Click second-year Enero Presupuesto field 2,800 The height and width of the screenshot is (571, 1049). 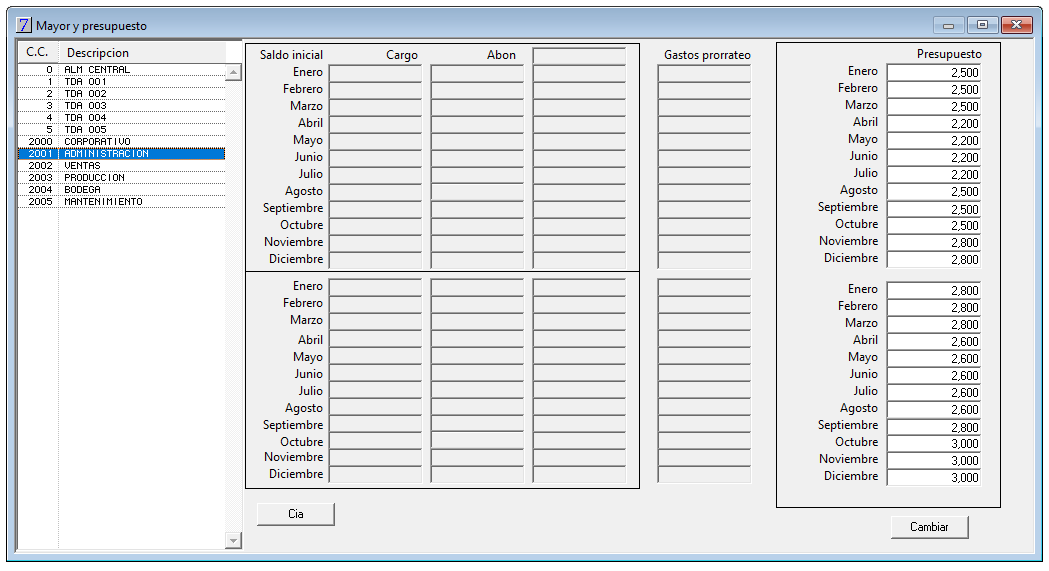pos(933,290)
